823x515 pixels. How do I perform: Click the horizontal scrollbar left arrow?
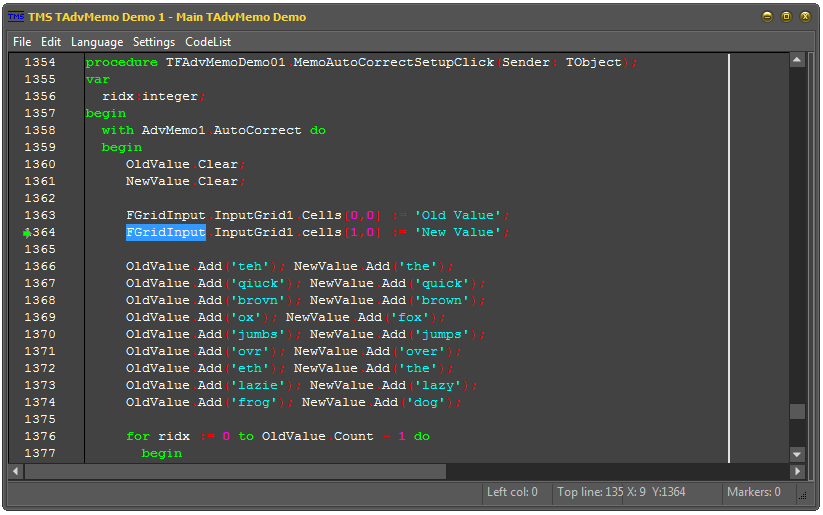pyautogui.click(x=16, y=471)
